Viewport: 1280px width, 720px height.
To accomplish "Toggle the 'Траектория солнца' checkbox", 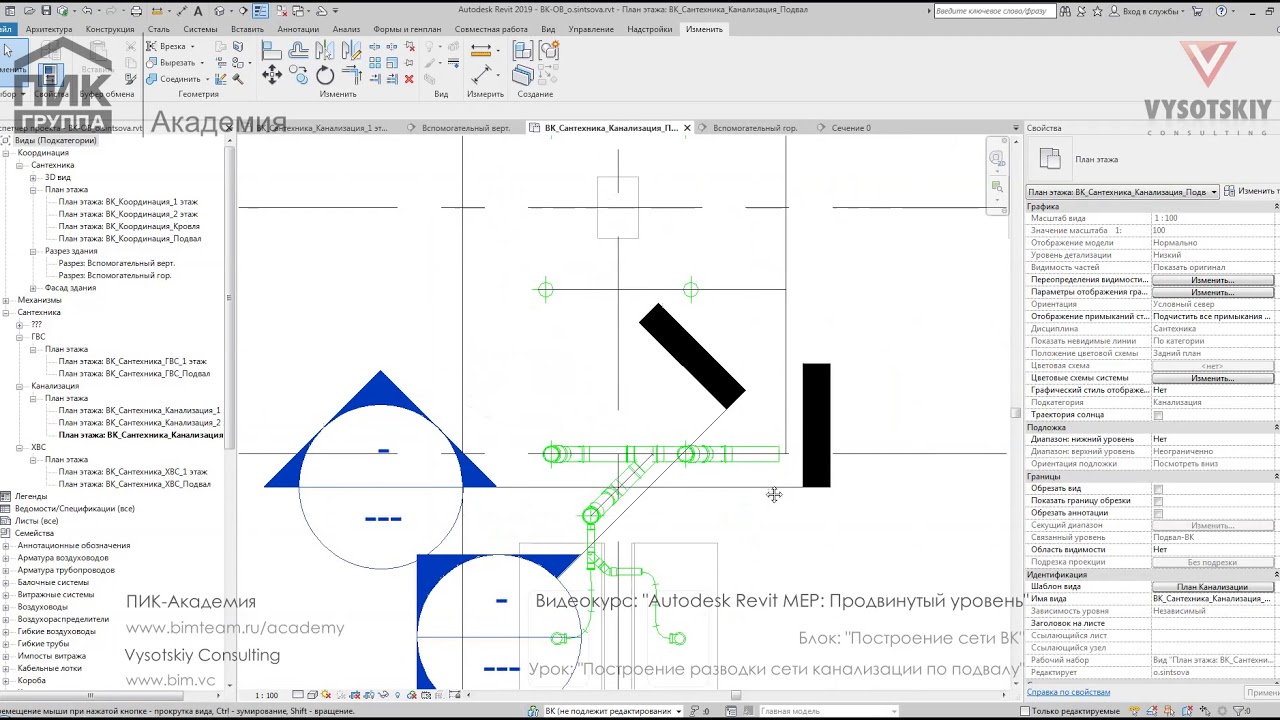I will (1158, 415).
